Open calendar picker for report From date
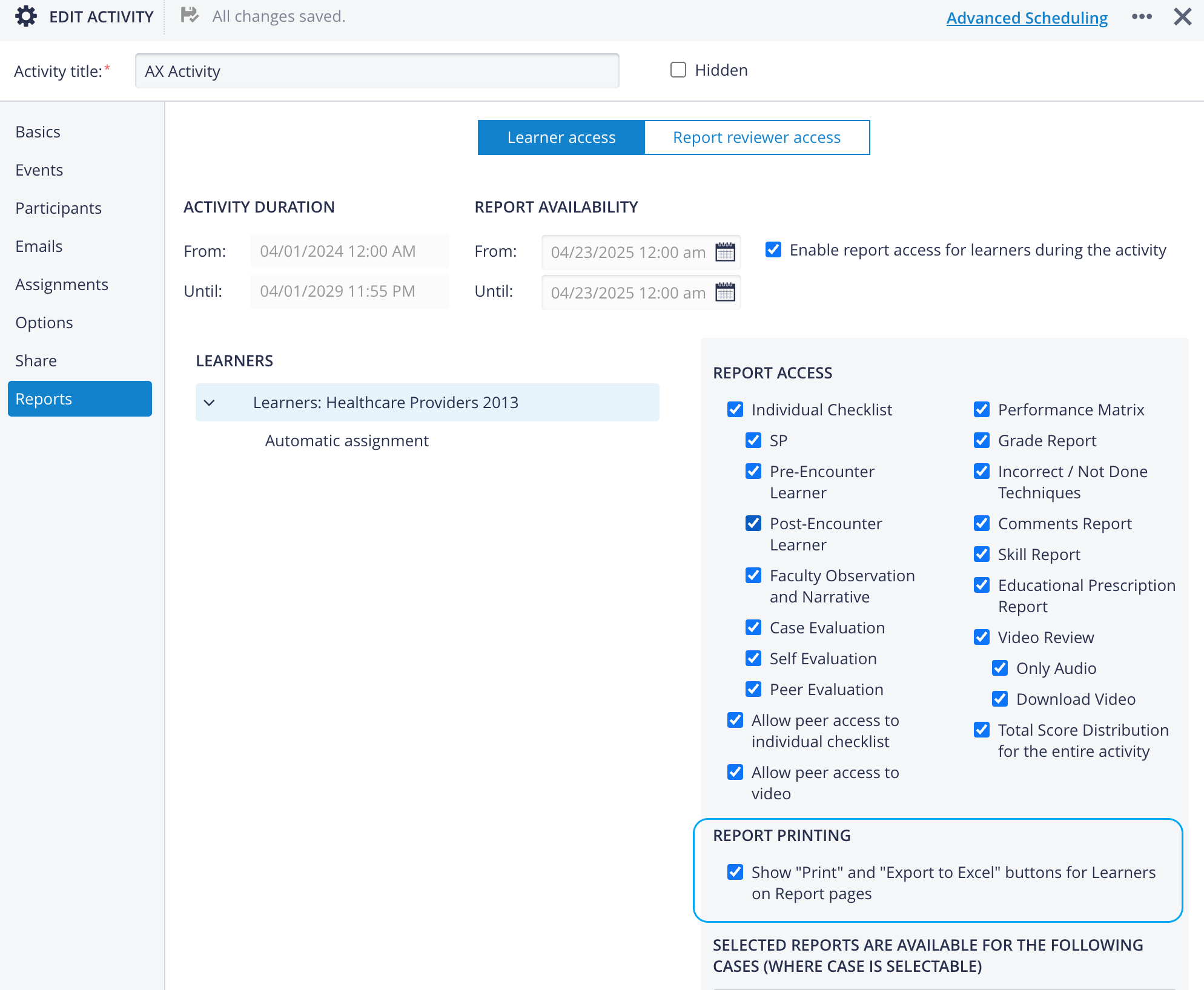The width and height of the screenshot is (1204, 990). tap(725, 252)
